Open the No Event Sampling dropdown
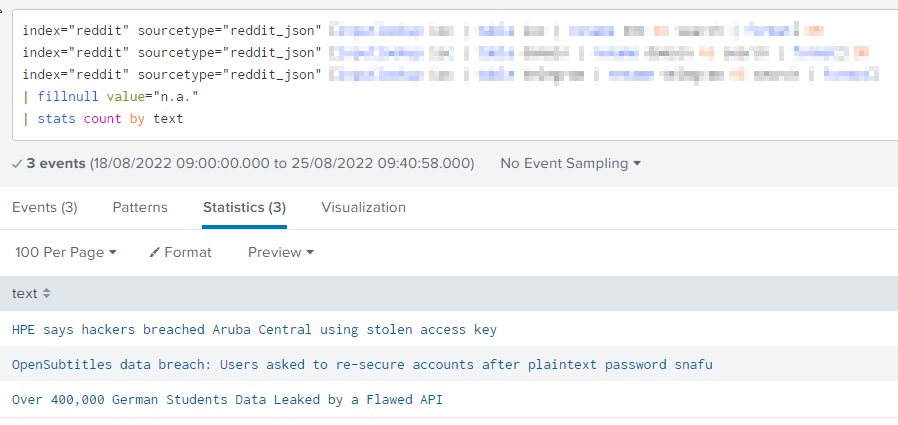The height and width of the screenshot is (425, 898). coord(570,163)
